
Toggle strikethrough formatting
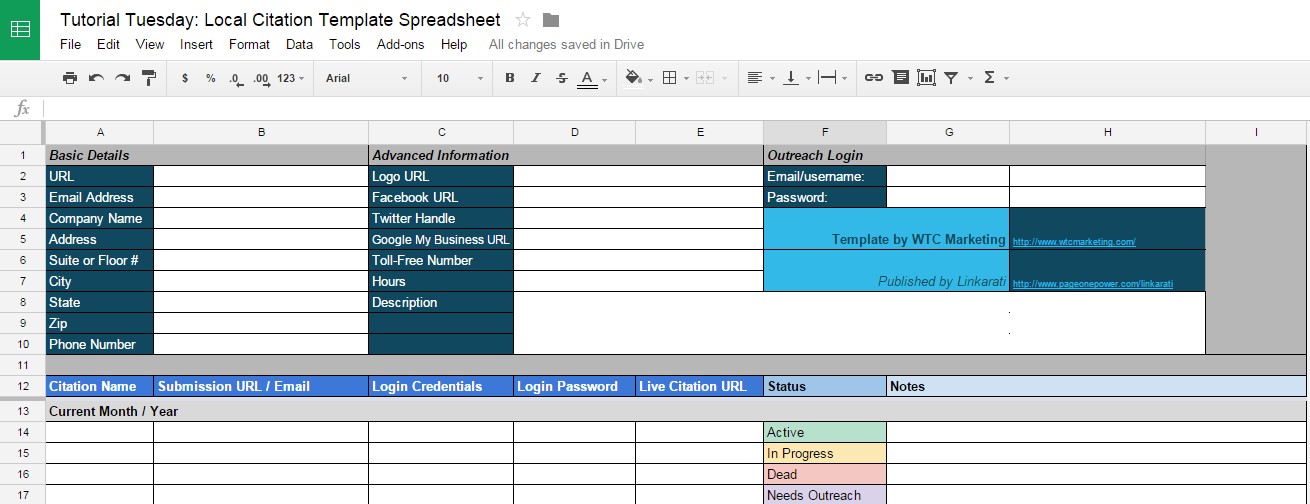[561, 78]
